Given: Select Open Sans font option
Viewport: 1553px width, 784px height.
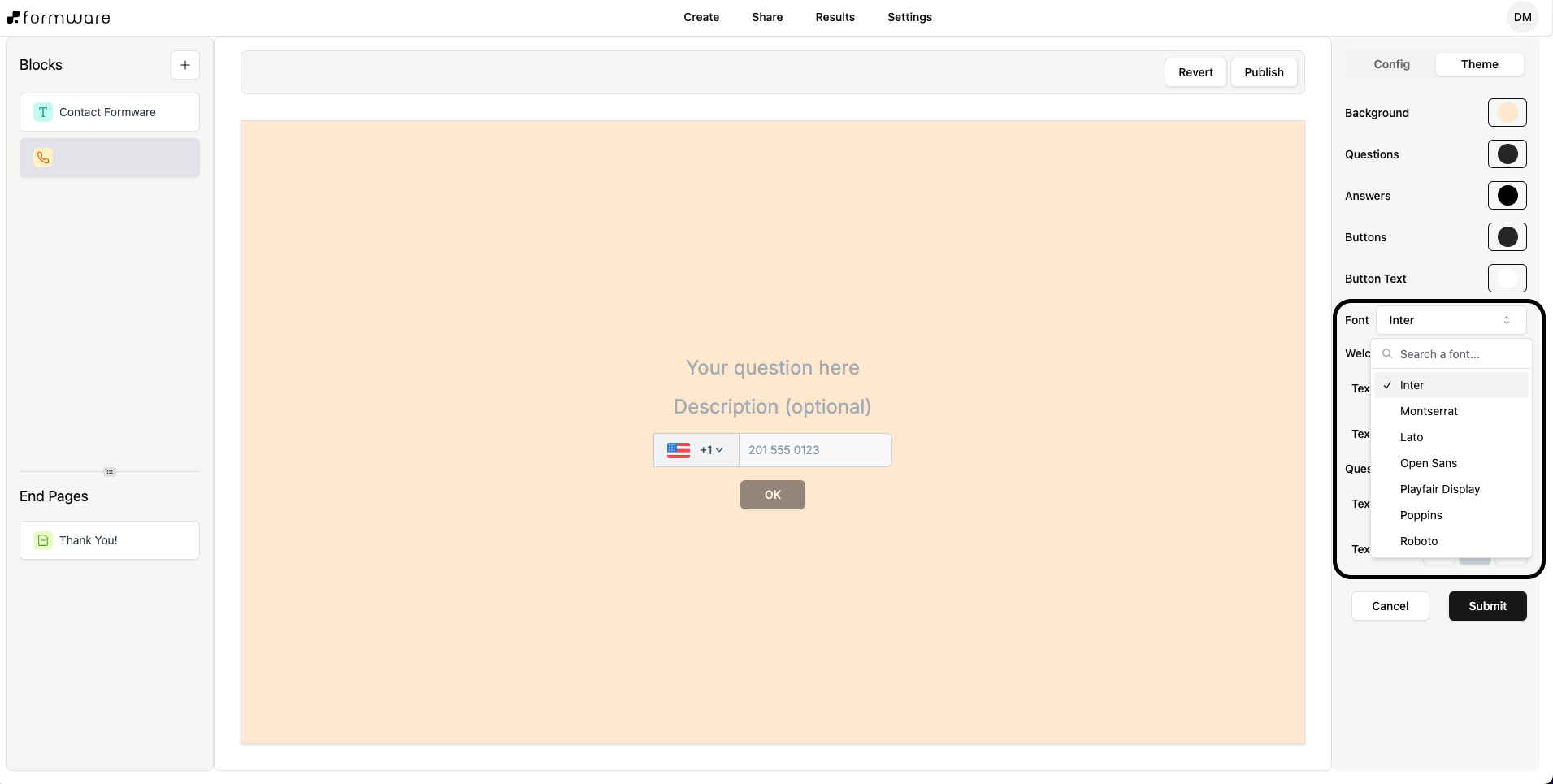Looking at the screenshot, I should click(x=1451, y=463).
